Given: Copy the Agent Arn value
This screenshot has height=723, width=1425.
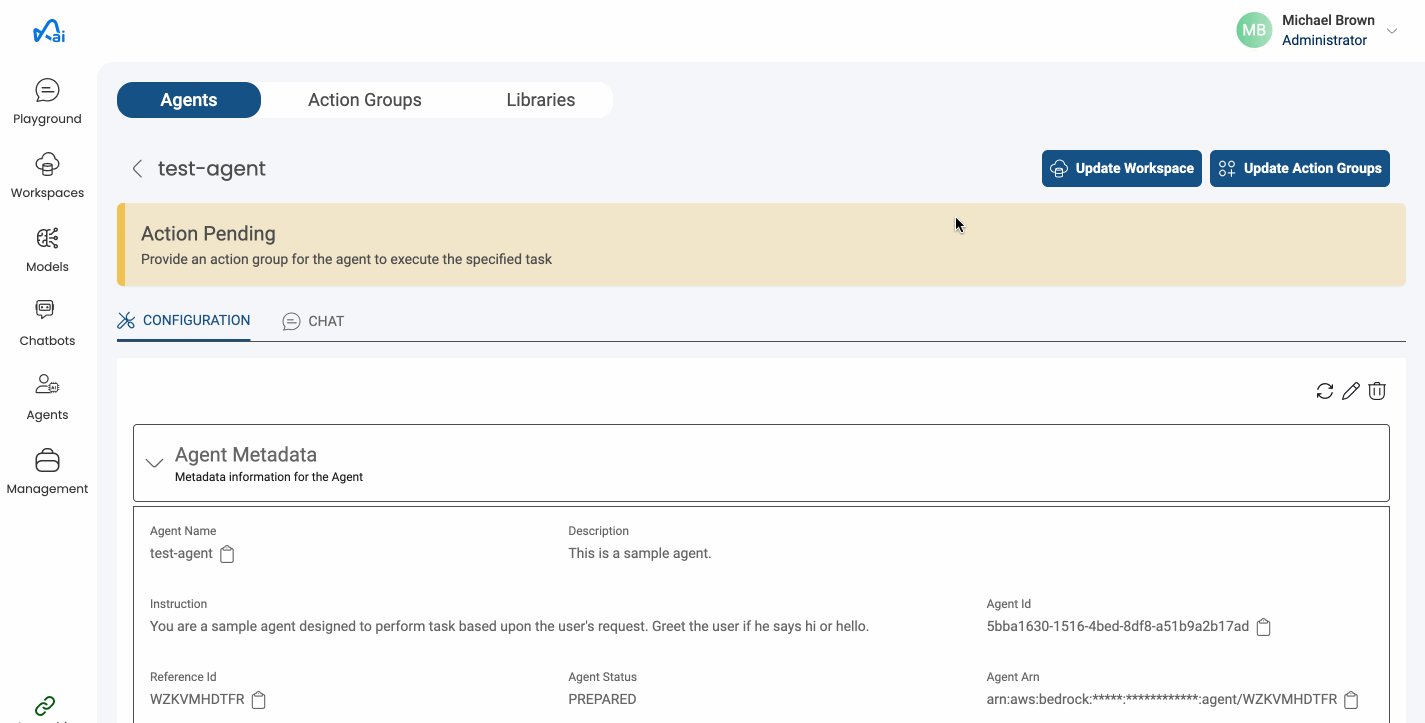Looking at the screenshot, I should [x=1351, y=699].
